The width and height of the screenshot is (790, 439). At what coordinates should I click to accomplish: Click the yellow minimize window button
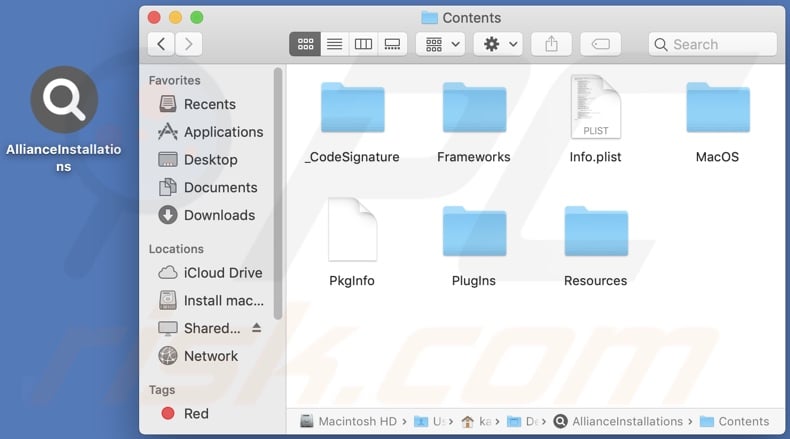pyautogui.click(x=175, y=18)
